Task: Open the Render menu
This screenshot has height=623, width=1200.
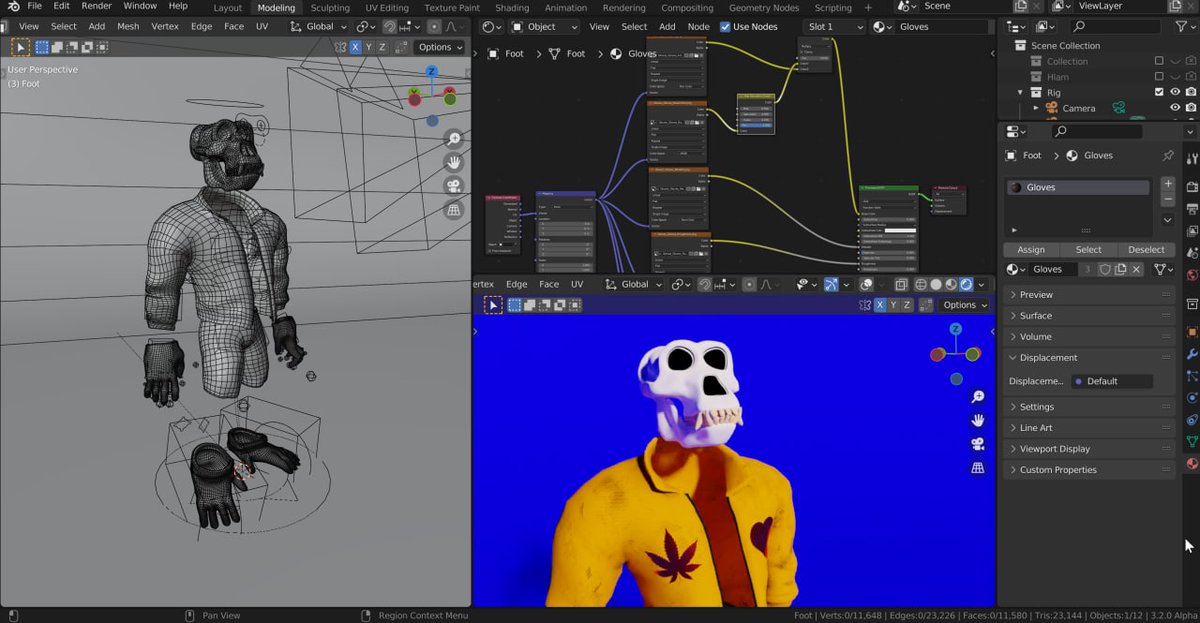Action: pos(96,6)
